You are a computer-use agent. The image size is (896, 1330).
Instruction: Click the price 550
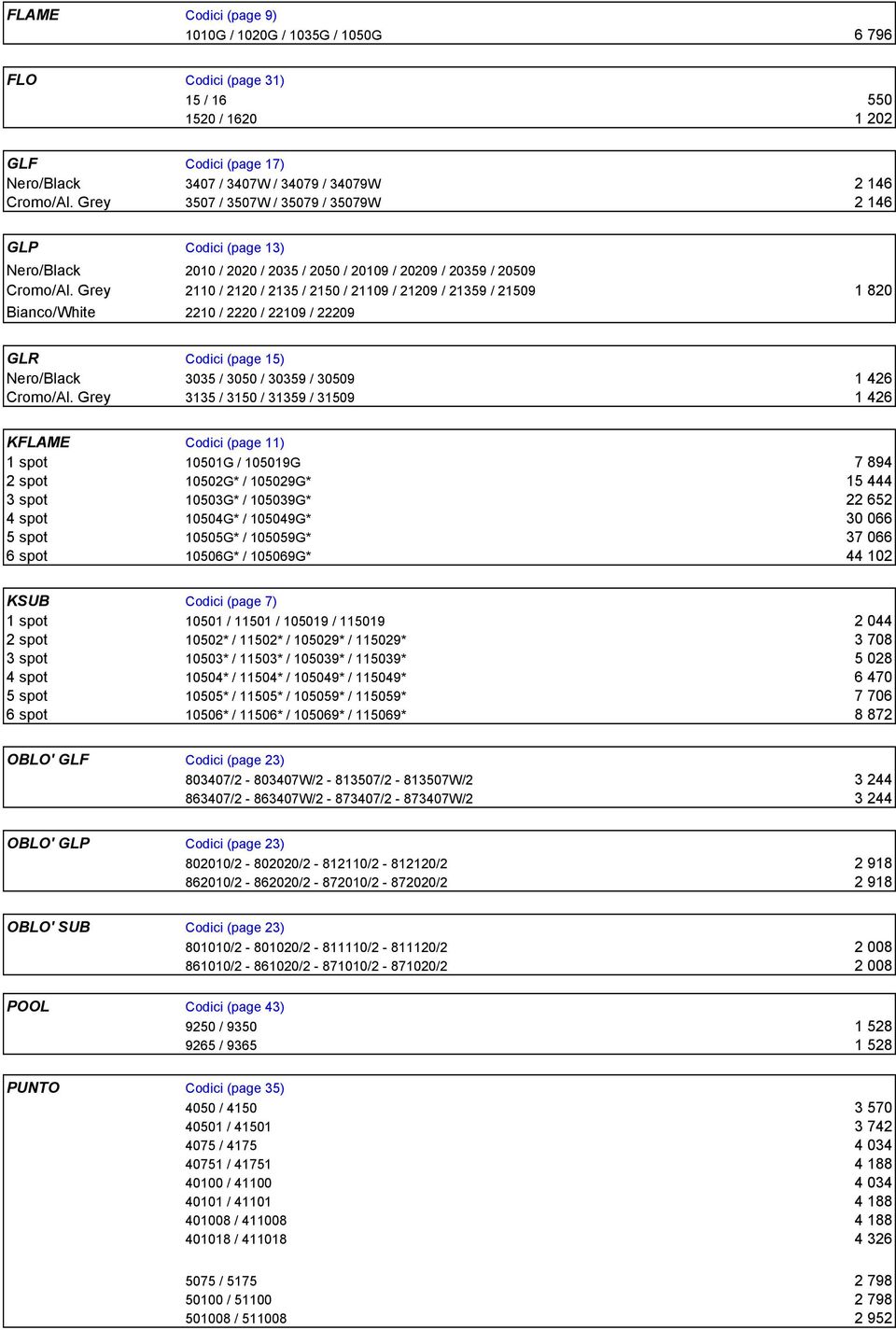879,101
